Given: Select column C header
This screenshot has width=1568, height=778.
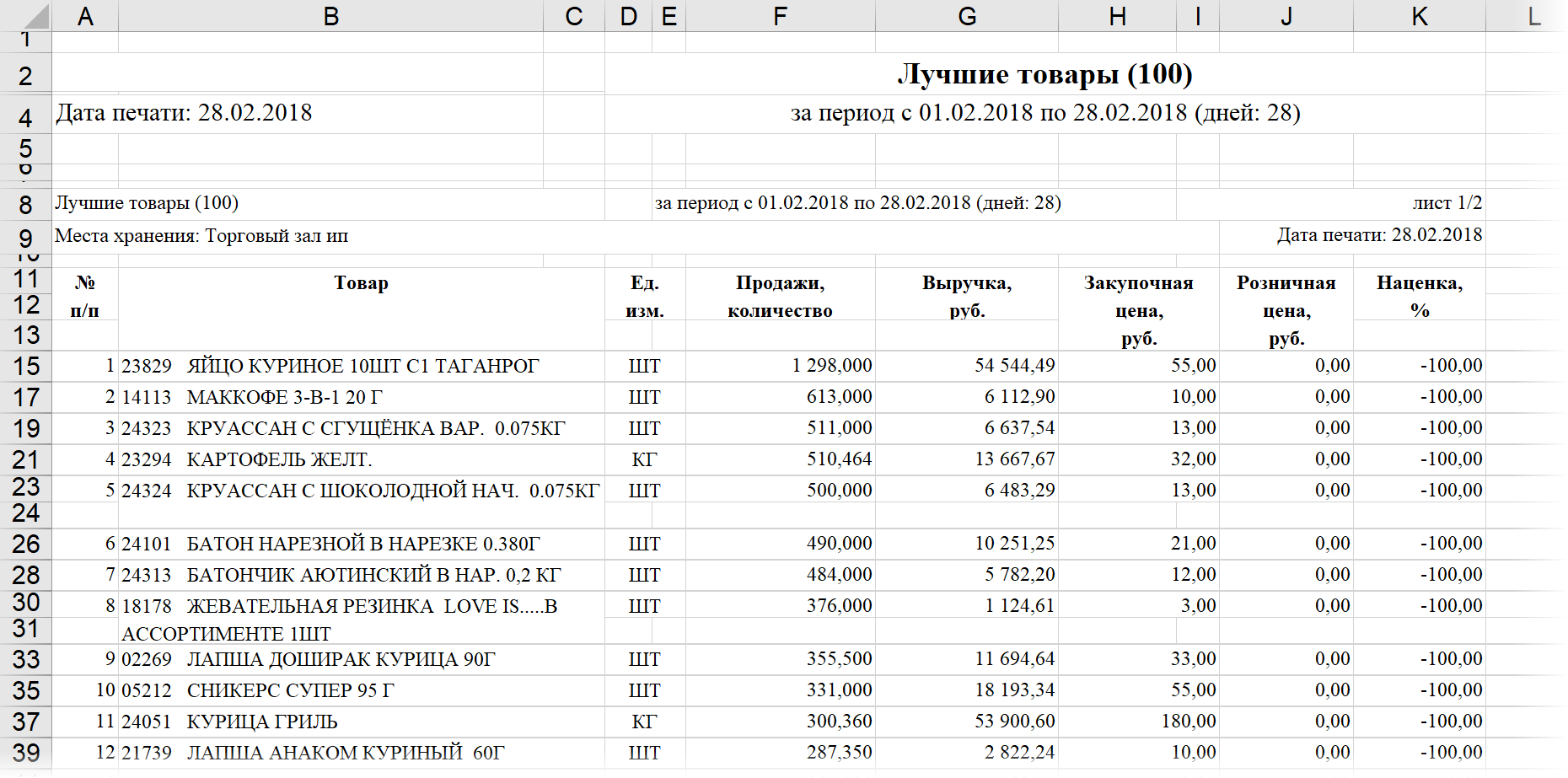Looking at the screenshot, I should tap(574, 16).
